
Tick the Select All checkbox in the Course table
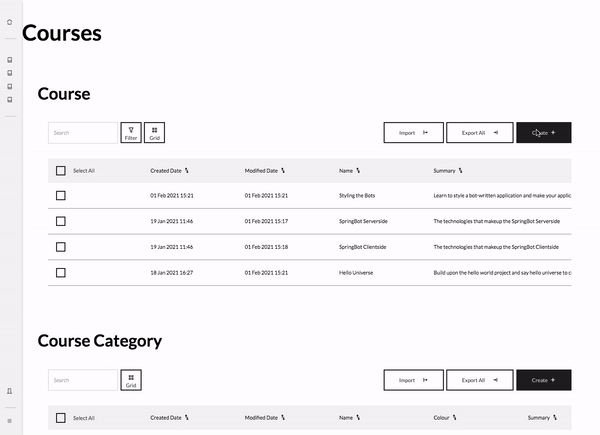click(x=61, y=171)
